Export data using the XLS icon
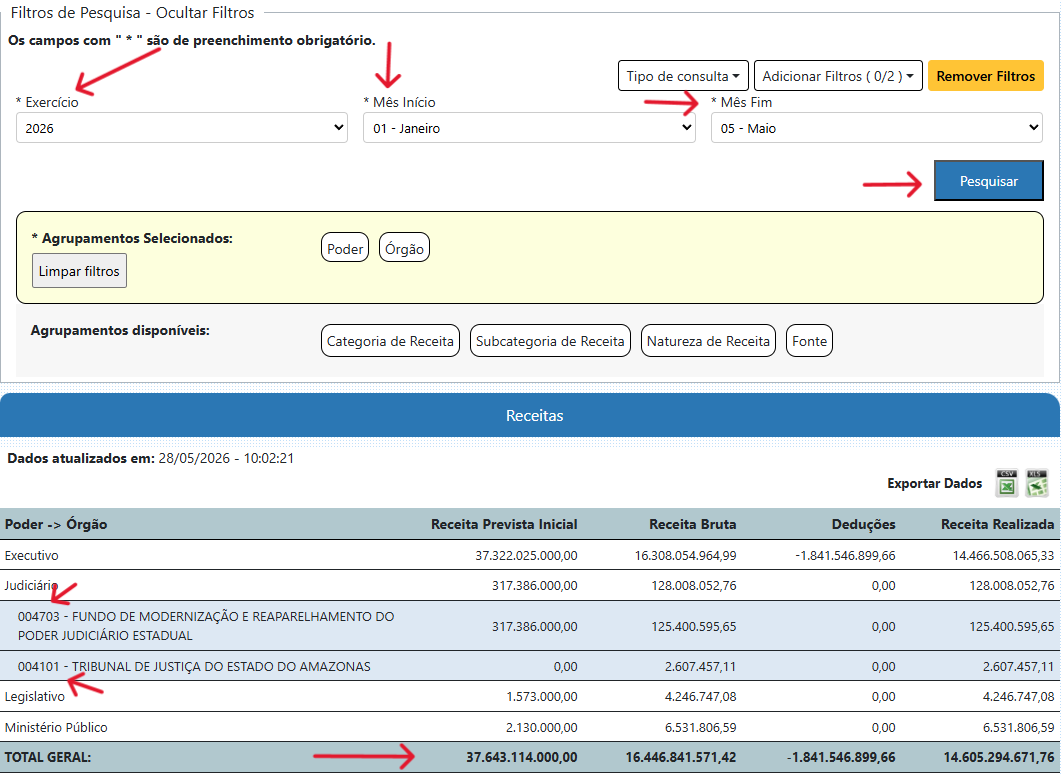The width and height of the screenshot is (1063, 774). [1037, 483]
